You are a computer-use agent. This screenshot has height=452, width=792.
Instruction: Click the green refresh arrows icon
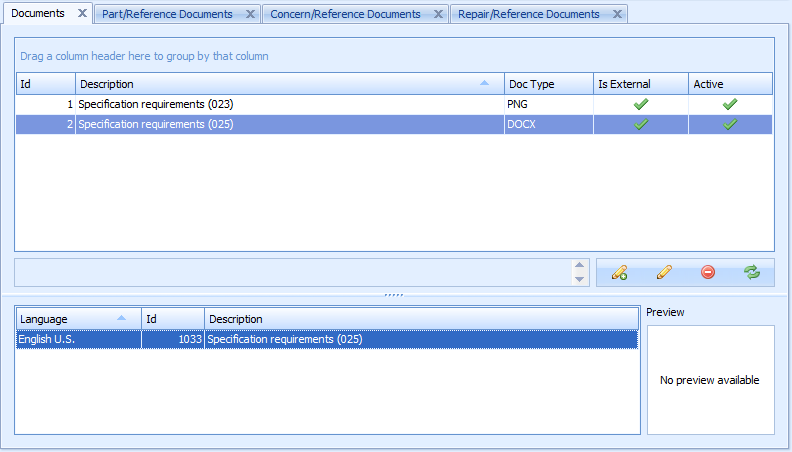(752, 272)
